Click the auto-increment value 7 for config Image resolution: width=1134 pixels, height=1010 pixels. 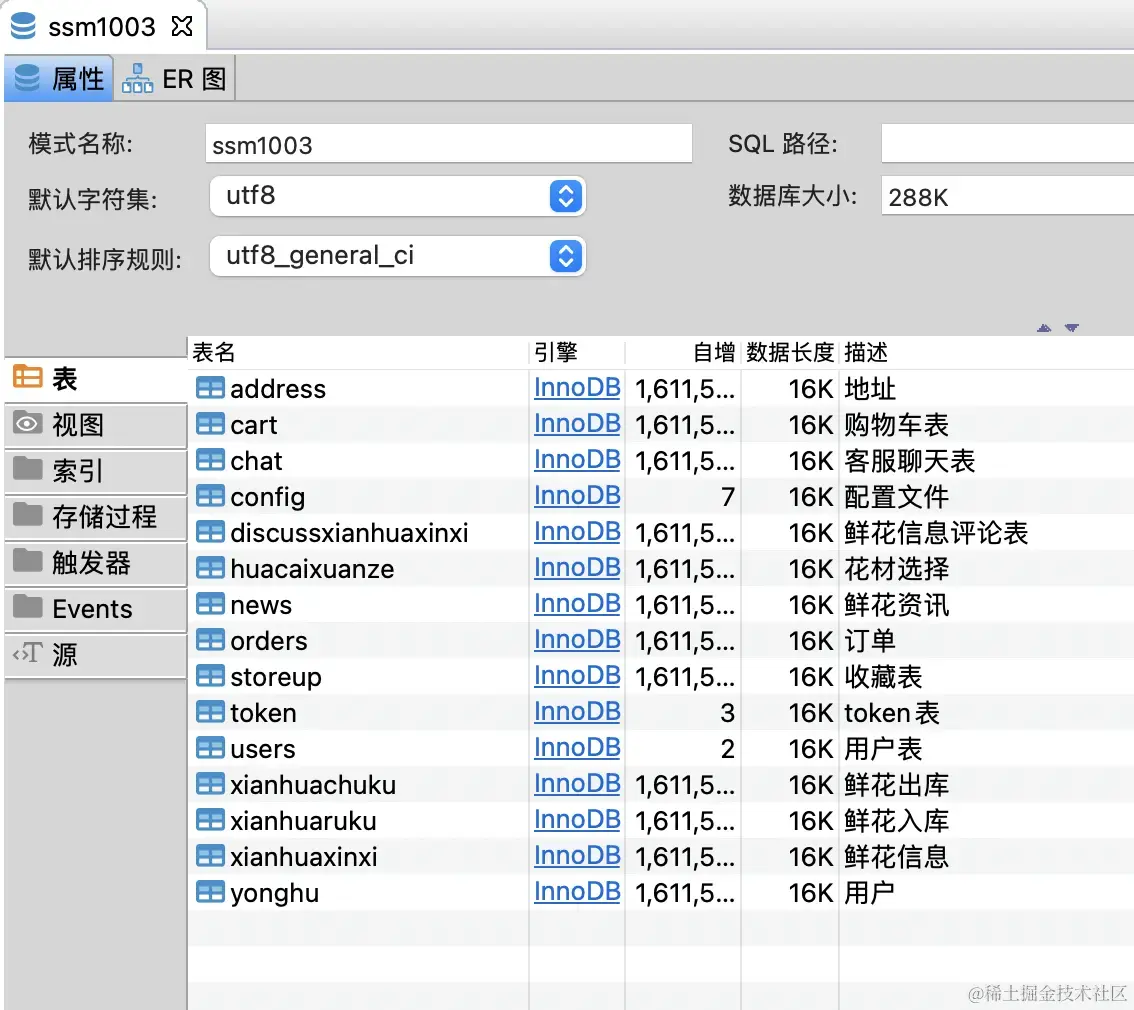[728, 497]
